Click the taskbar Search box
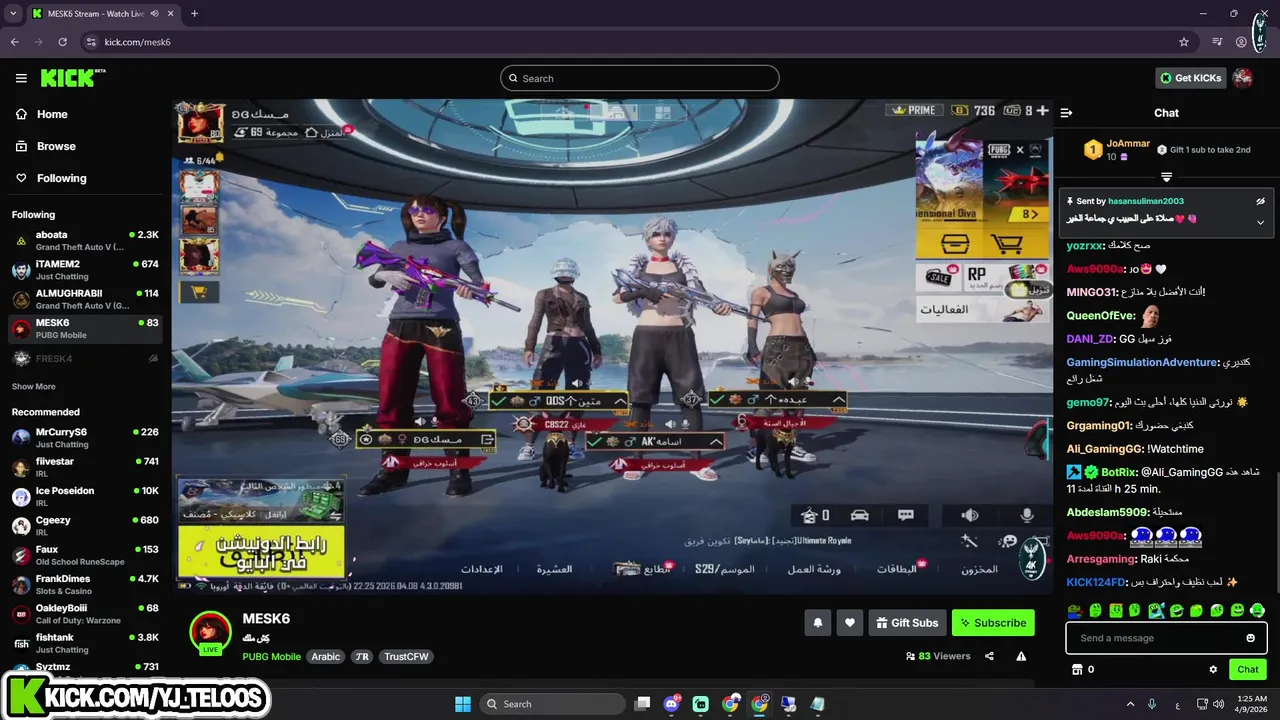This screenshot has width=1280, height=720. pos(553,704)
